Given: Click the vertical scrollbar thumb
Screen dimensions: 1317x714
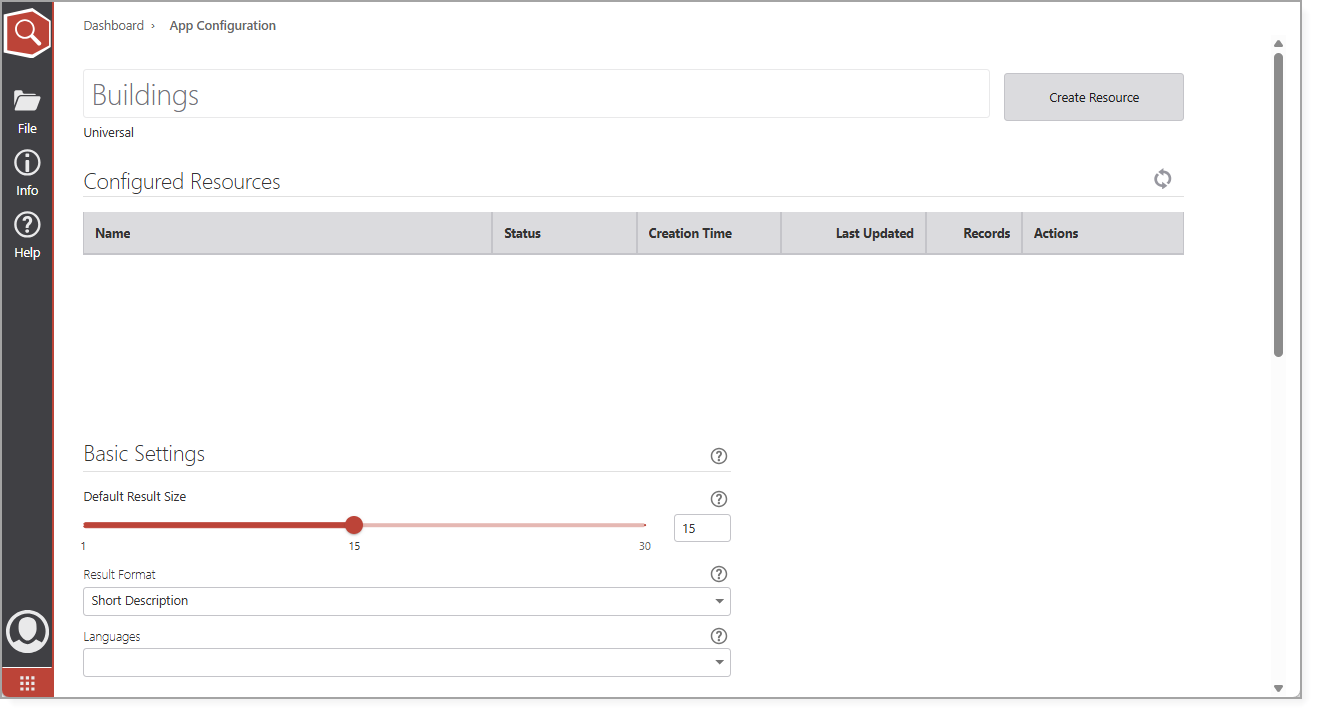Looking at the screenshot, I should 1278,205.
